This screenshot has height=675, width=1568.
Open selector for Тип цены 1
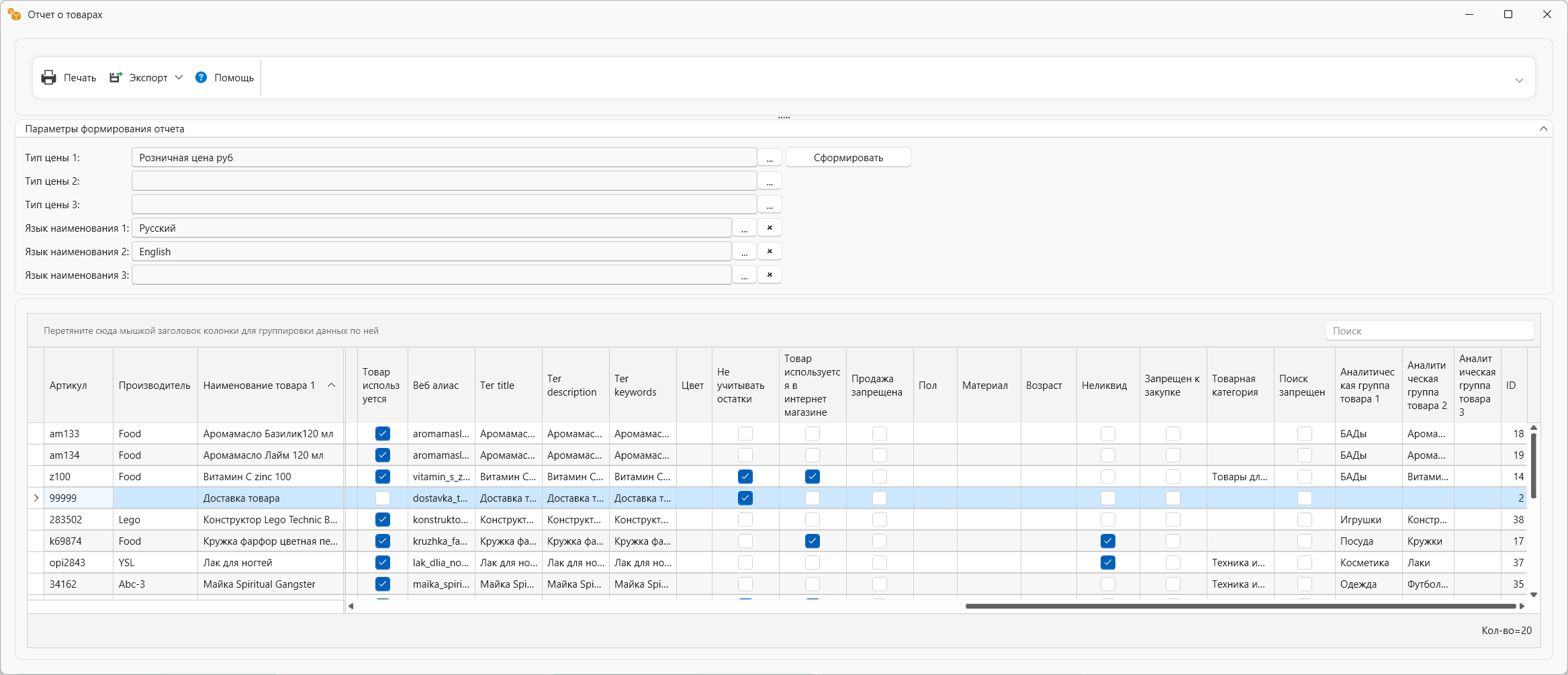point(770,158)
